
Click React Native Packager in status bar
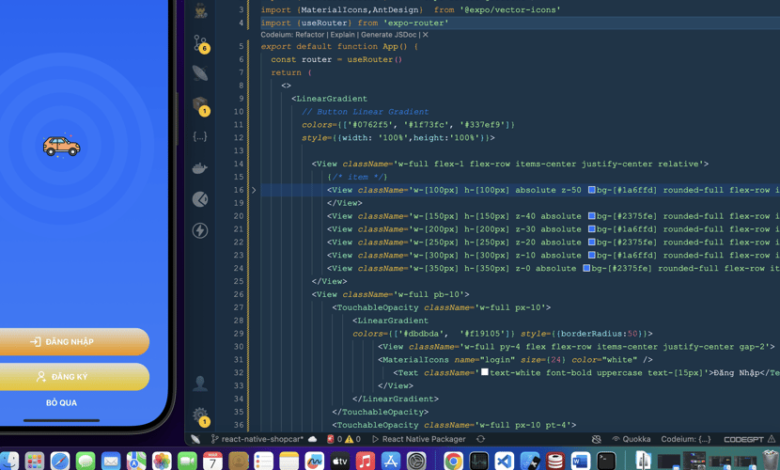(419, 439)
